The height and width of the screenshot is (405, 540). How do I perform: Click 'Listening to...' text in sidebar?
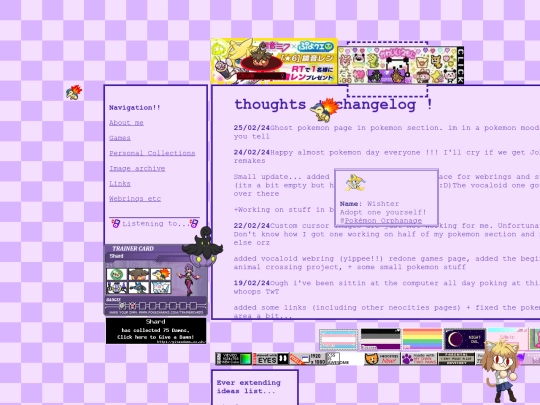[155, 224]
